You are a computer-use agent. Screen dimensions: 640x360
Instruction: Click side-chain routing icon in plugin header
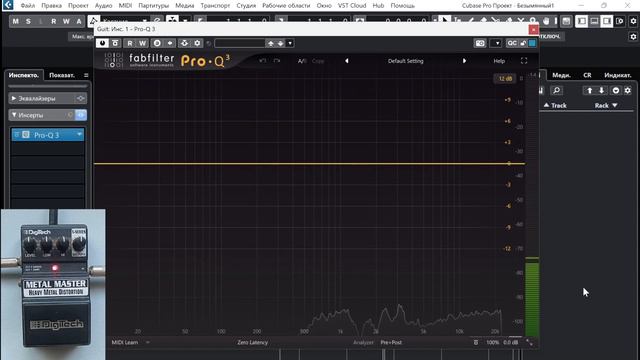(184, 43)
